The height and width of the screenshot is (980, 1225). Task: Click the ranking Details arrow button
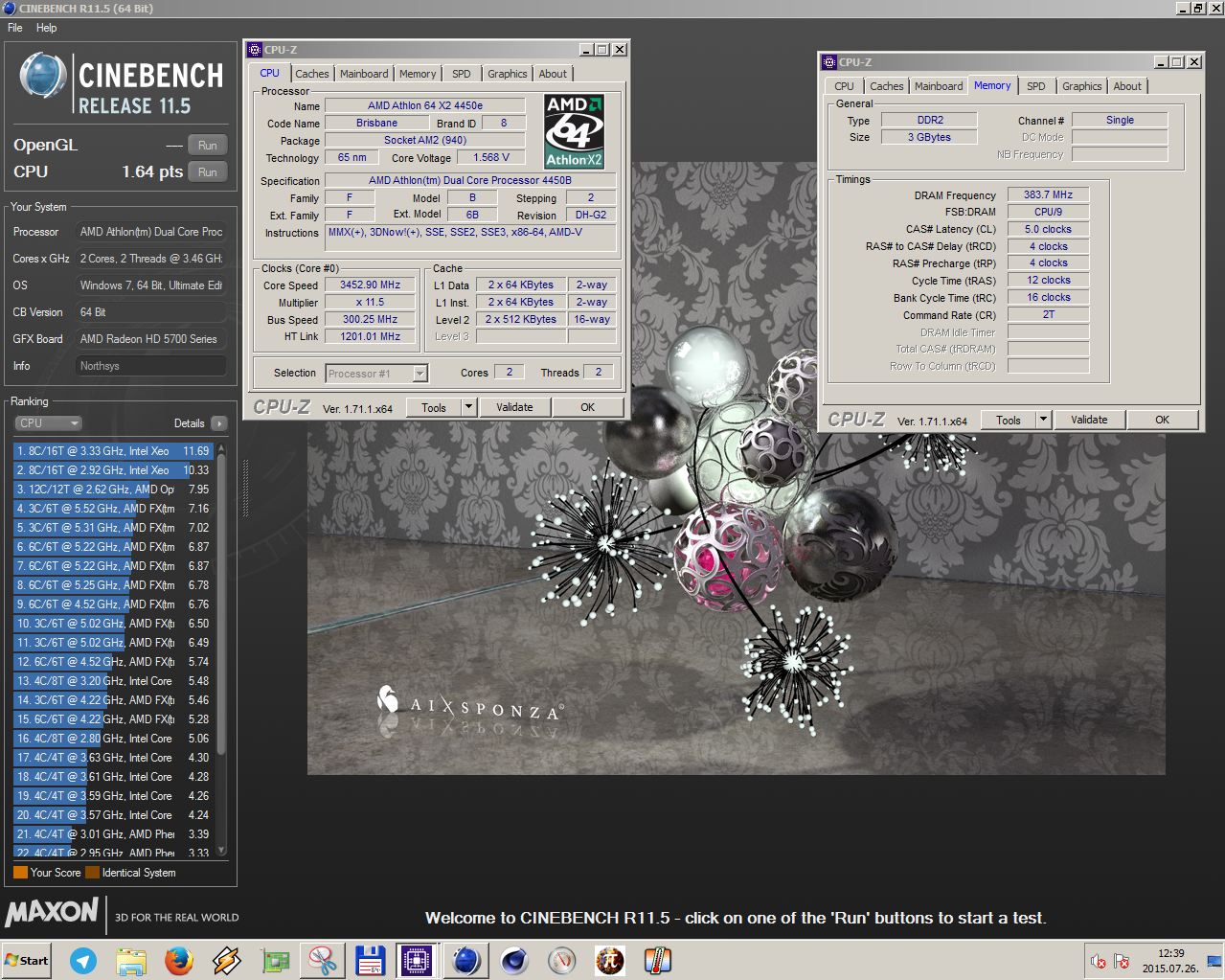click(x=219, y=423)
